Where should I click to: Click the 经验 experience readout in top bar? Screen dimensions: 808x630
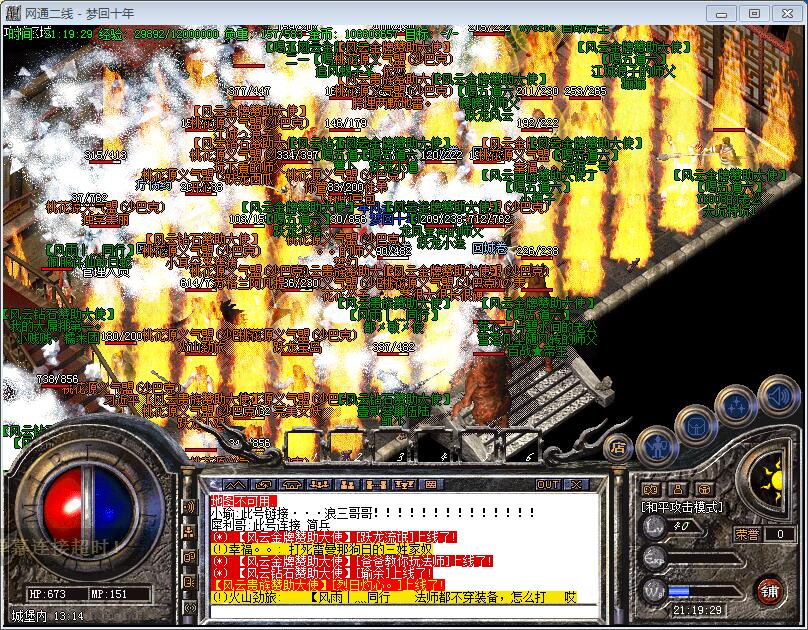(x=159, y=34)
